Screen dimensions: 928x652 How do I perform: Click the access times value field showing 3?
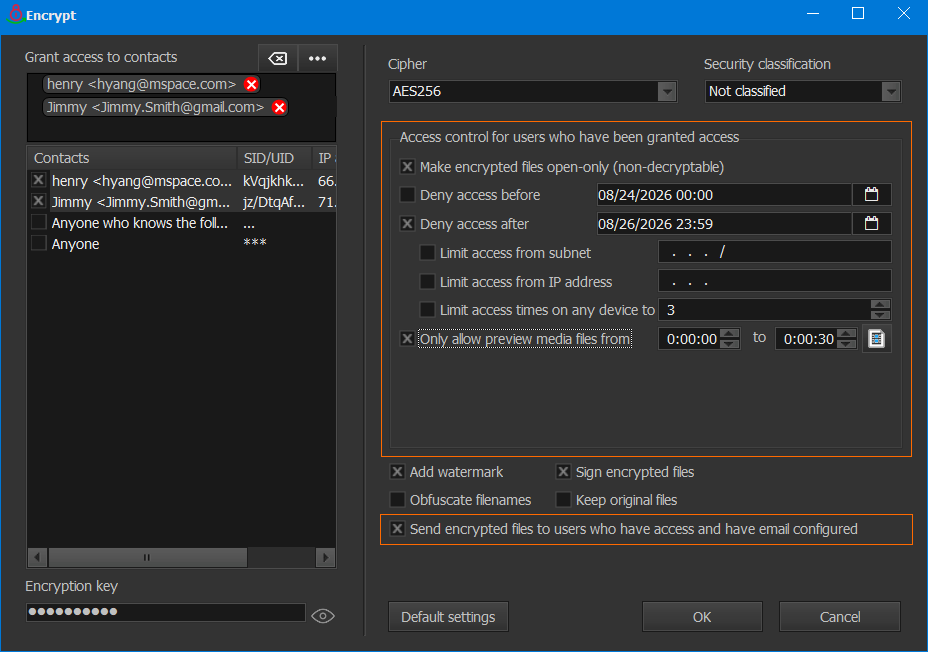(764, 309)
